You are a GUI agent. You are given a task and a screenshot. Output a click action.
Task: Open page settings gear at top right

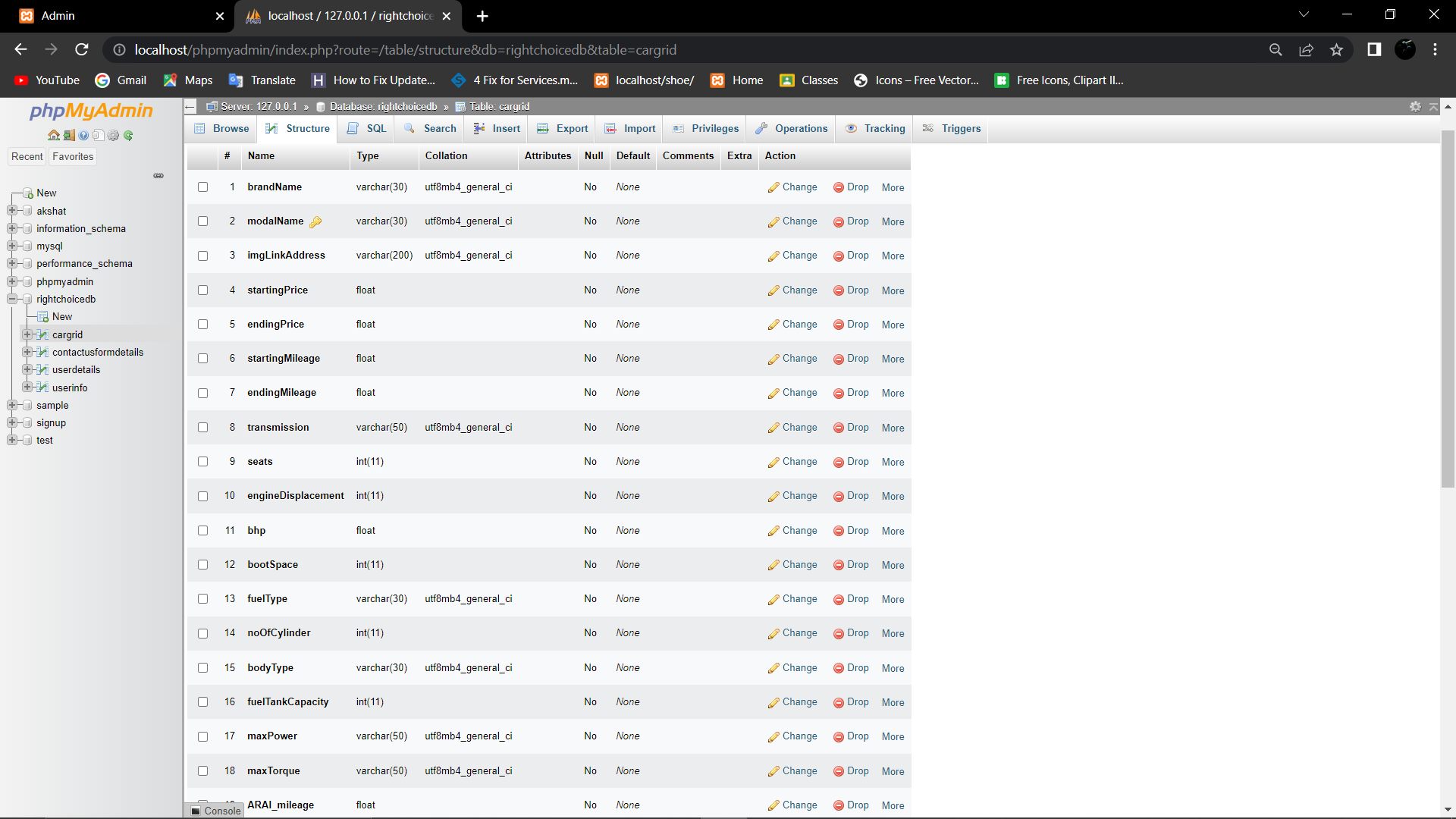coord(1415,107)
